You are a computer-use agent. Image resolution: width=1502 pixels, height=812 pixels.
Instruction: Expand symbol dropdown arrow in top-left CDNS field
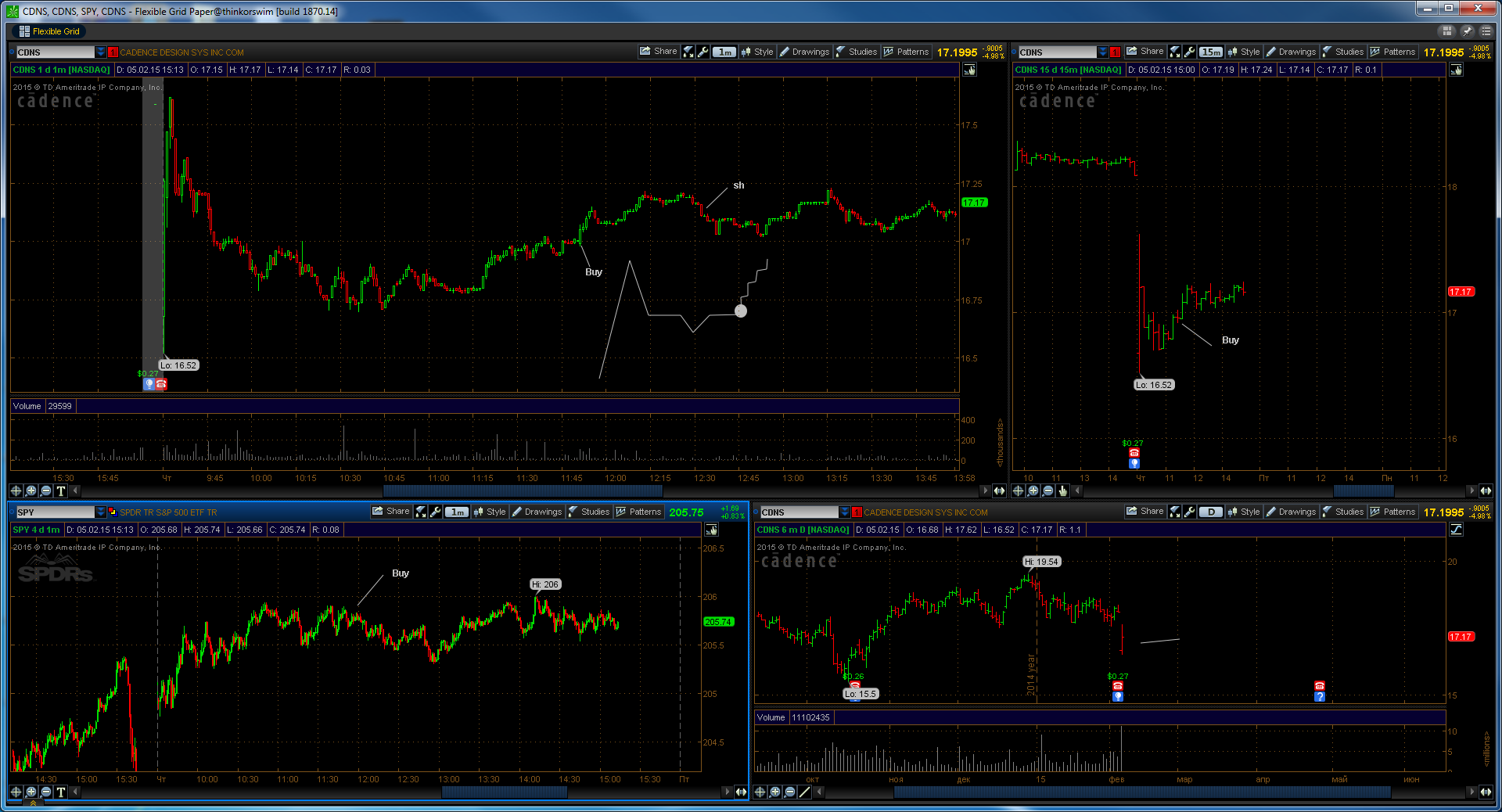coord(101,52)
